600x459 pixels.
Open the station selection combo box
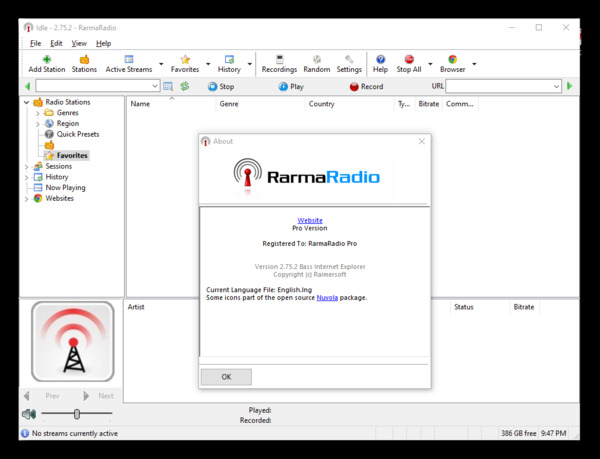coord(98,86)
